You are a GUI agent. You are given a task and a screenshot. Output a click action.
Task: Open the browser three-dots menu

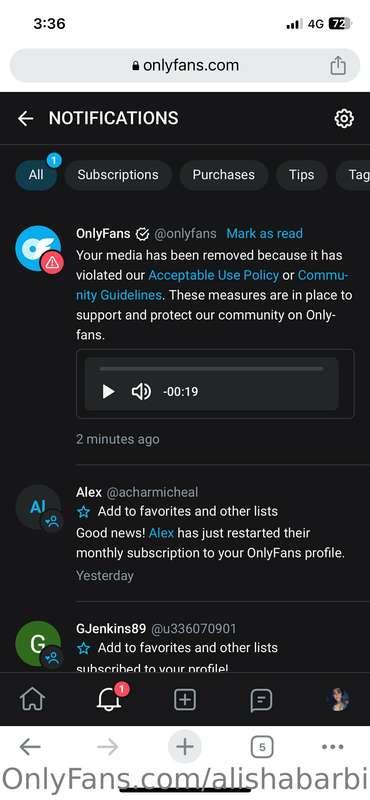click(x=333, y=747)
